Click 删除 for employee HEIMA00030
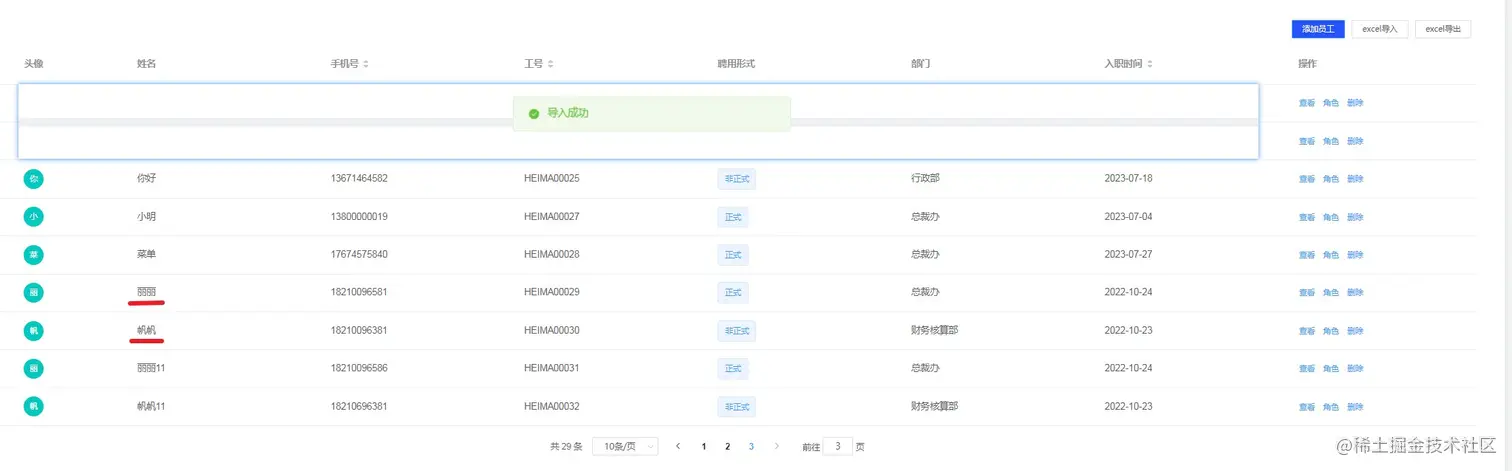This screenshot has height=471, width=1512. click(1355, 331)
